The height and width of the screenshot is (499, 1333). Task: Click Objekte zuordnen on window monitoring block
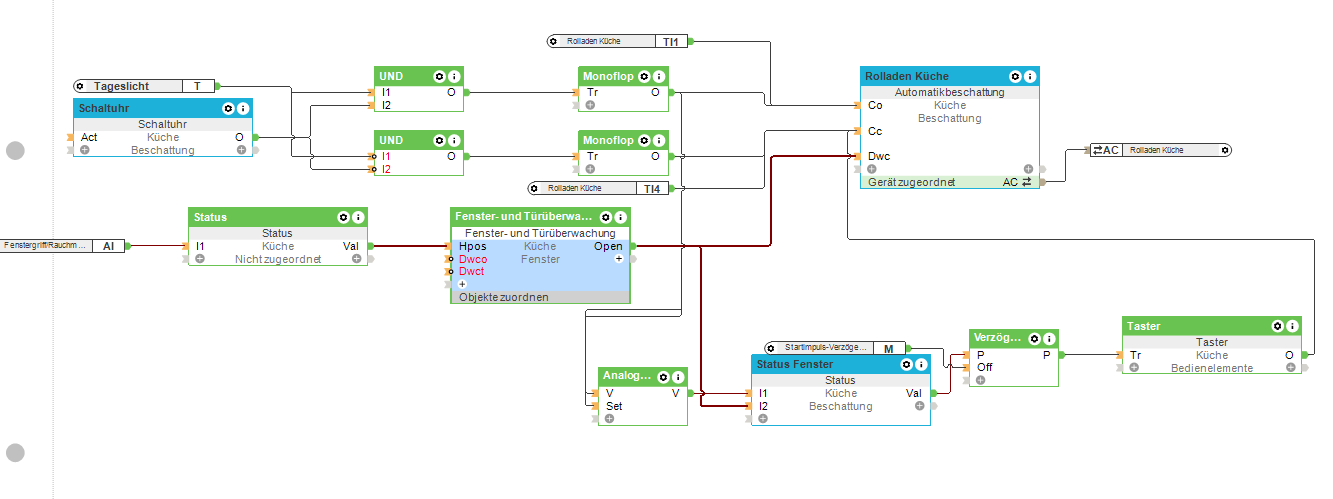(504, 297)
